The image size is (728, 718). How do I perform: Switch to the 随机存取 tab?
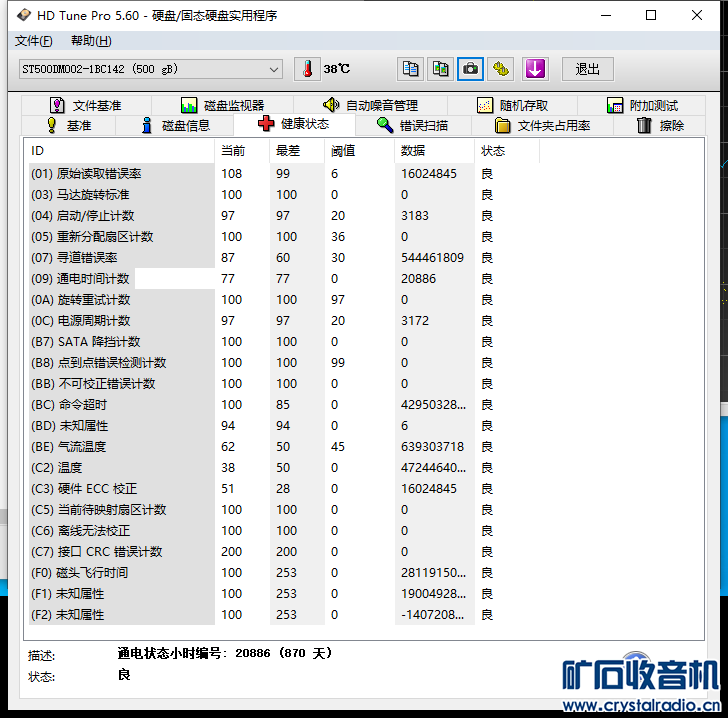point(513,105)
